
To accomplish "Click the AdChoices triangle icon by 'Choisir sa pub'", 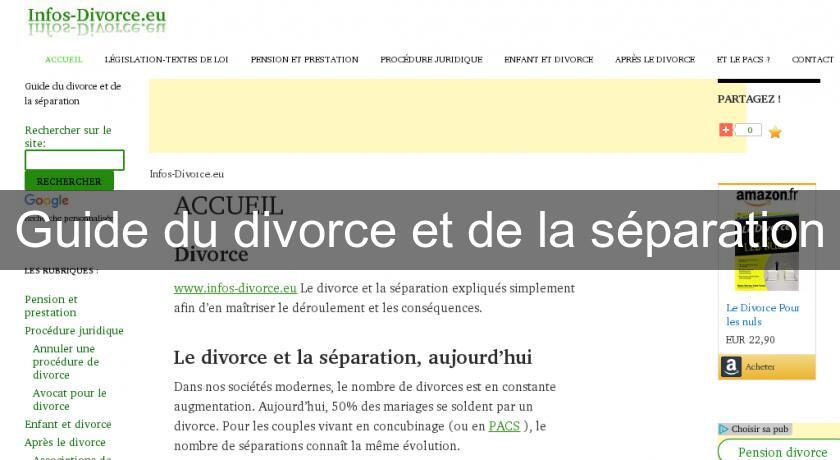I will point(724,429).
